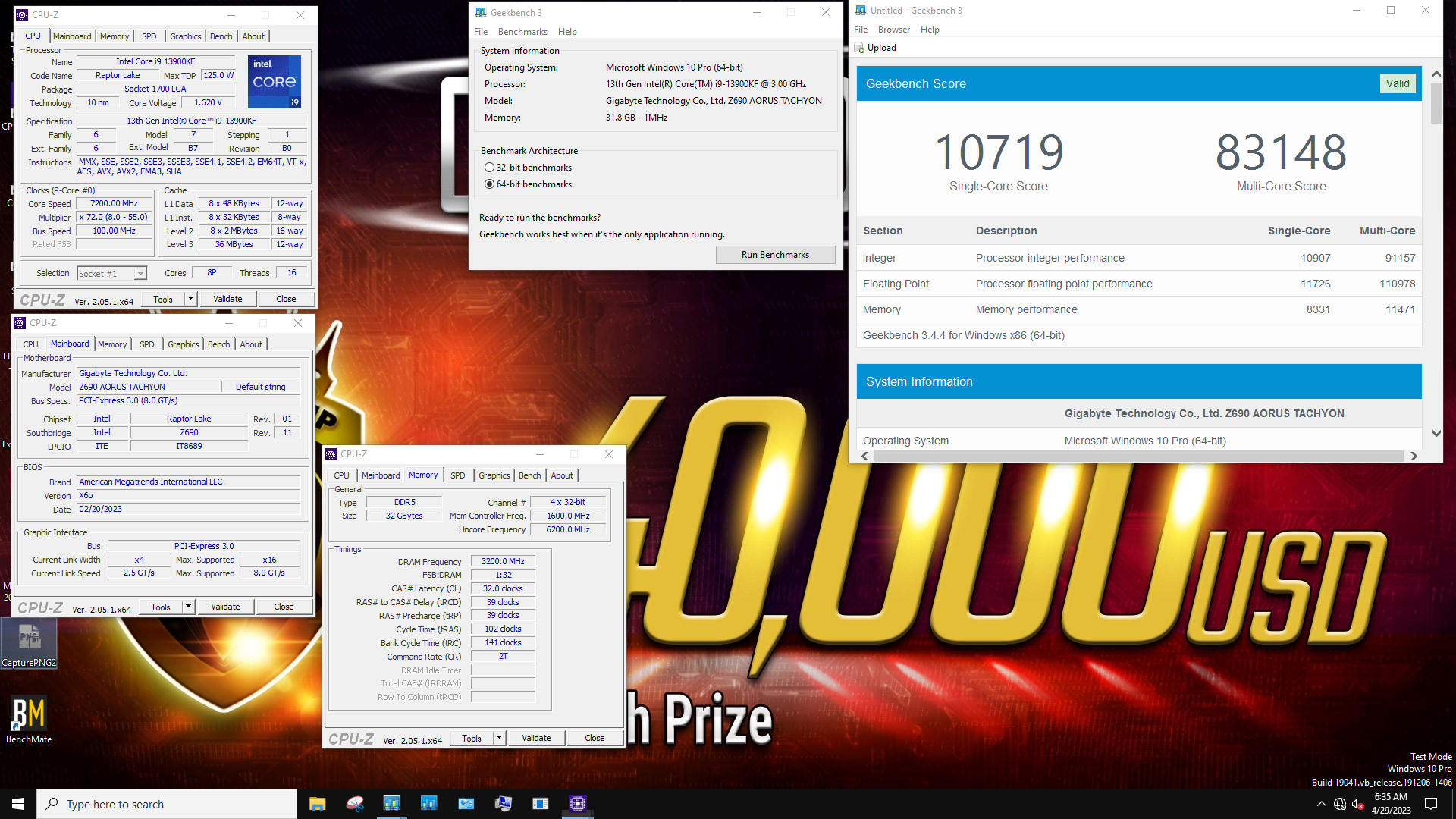Open File Explorer from the taskbar
Screen dimensions: 1456x819
pos(317,804)
